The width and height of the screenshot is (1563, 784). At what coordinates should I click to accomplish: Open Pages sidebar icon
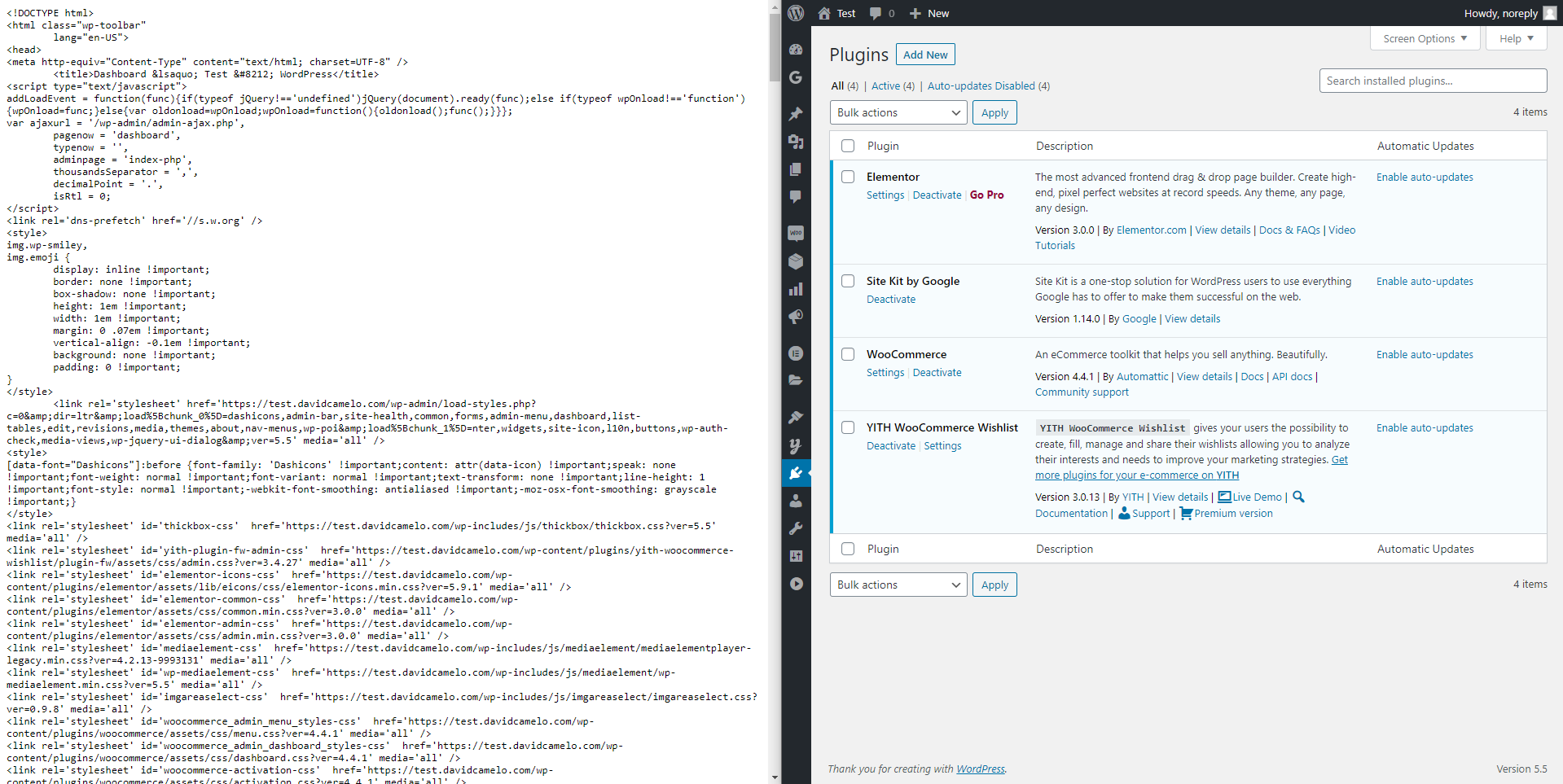(796, 169)
